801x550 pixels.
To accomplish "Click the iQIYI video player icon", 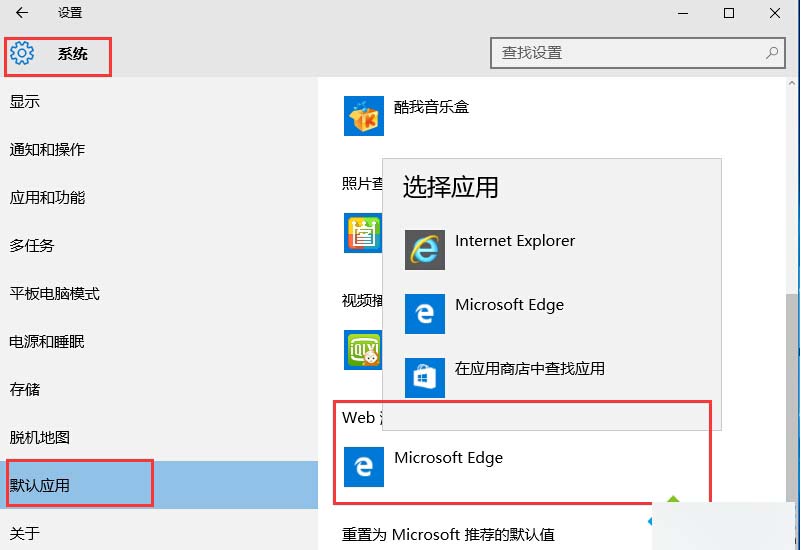I will click(x=363, y=350).
